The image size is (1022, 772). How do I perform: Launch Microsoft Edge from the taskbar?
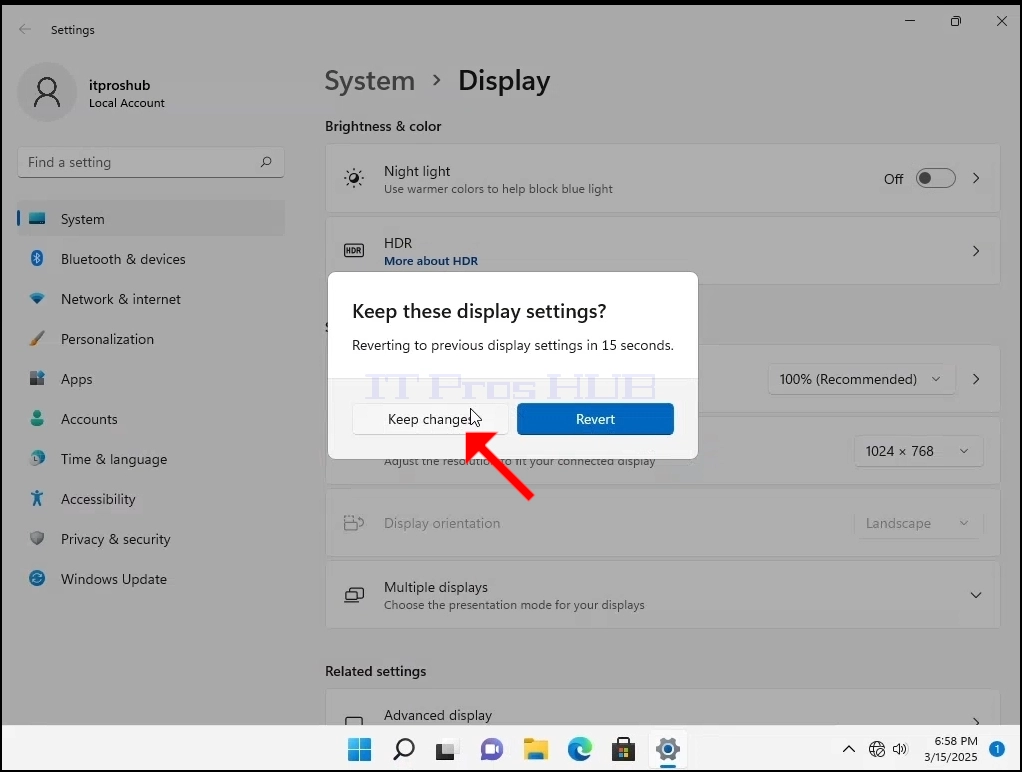pyautogui.click(x=579, y=750)
